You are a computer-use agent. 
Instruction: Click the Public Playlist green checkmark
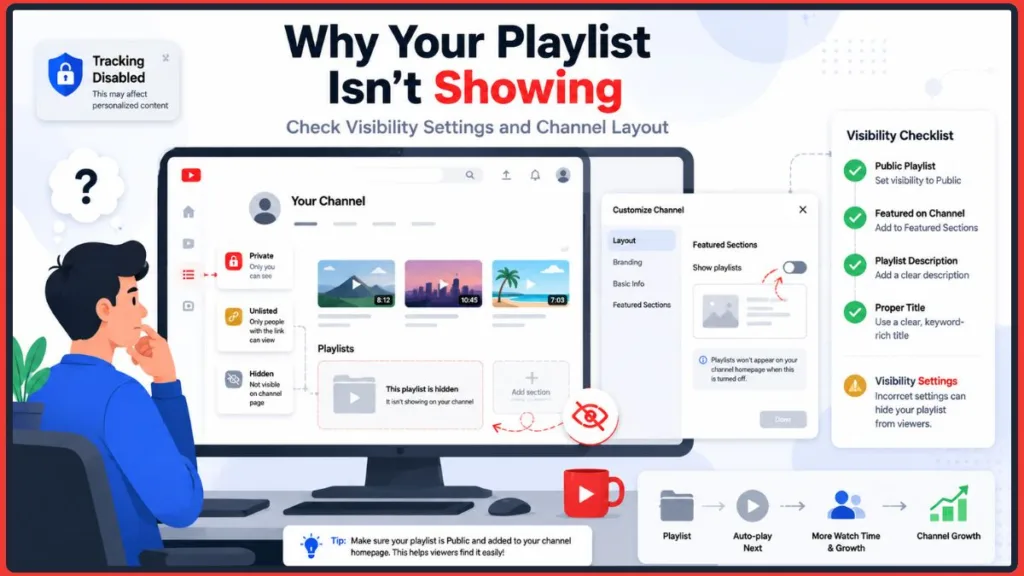tap(854, 171)
